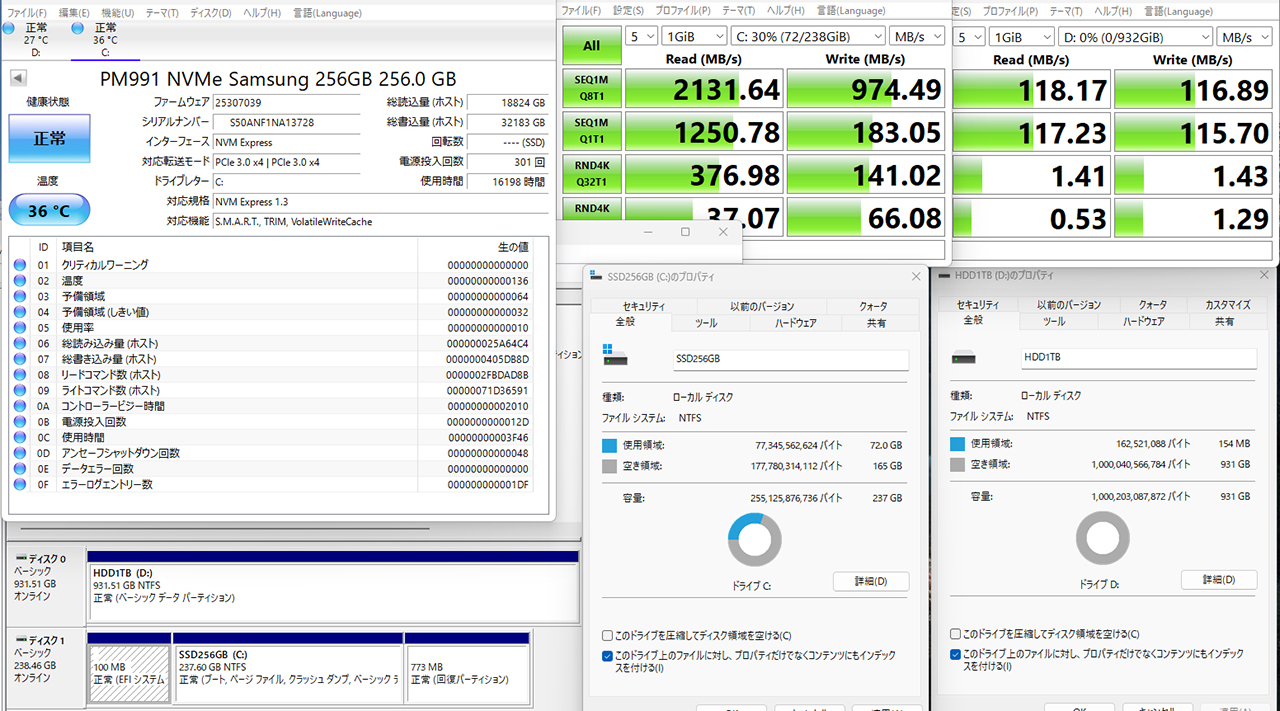Open the D: 0% (0/932GiB) drive dropdown
This screenshot has width=1280, height=711.
pos(1134,37)
